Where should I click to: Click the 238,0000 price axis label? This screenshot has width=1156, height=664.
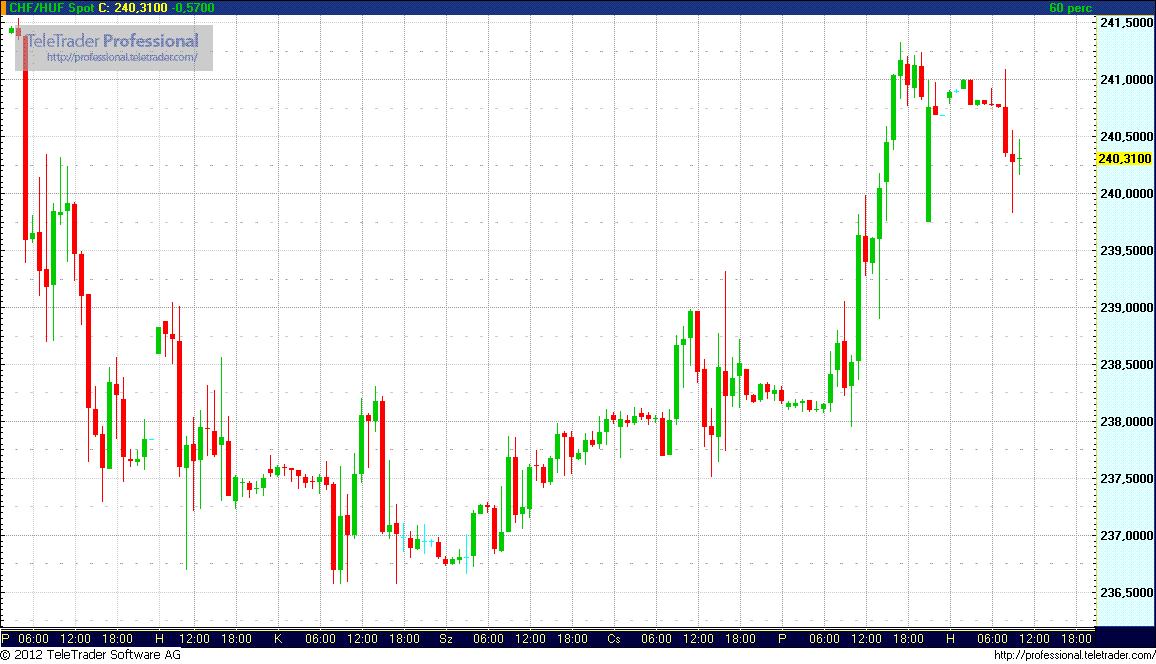pyautogui.click(x=1126, y=422)
